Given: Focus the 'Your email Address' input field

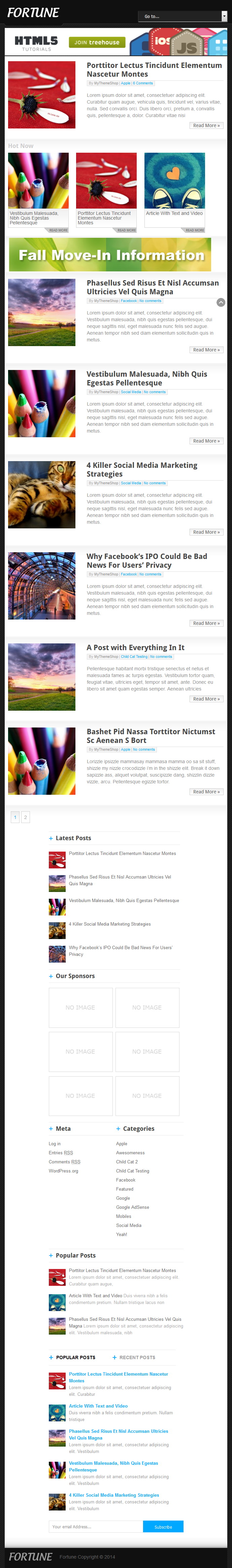Looking at the screenshot, I should pyautogui.click(x=96, y=1527).
